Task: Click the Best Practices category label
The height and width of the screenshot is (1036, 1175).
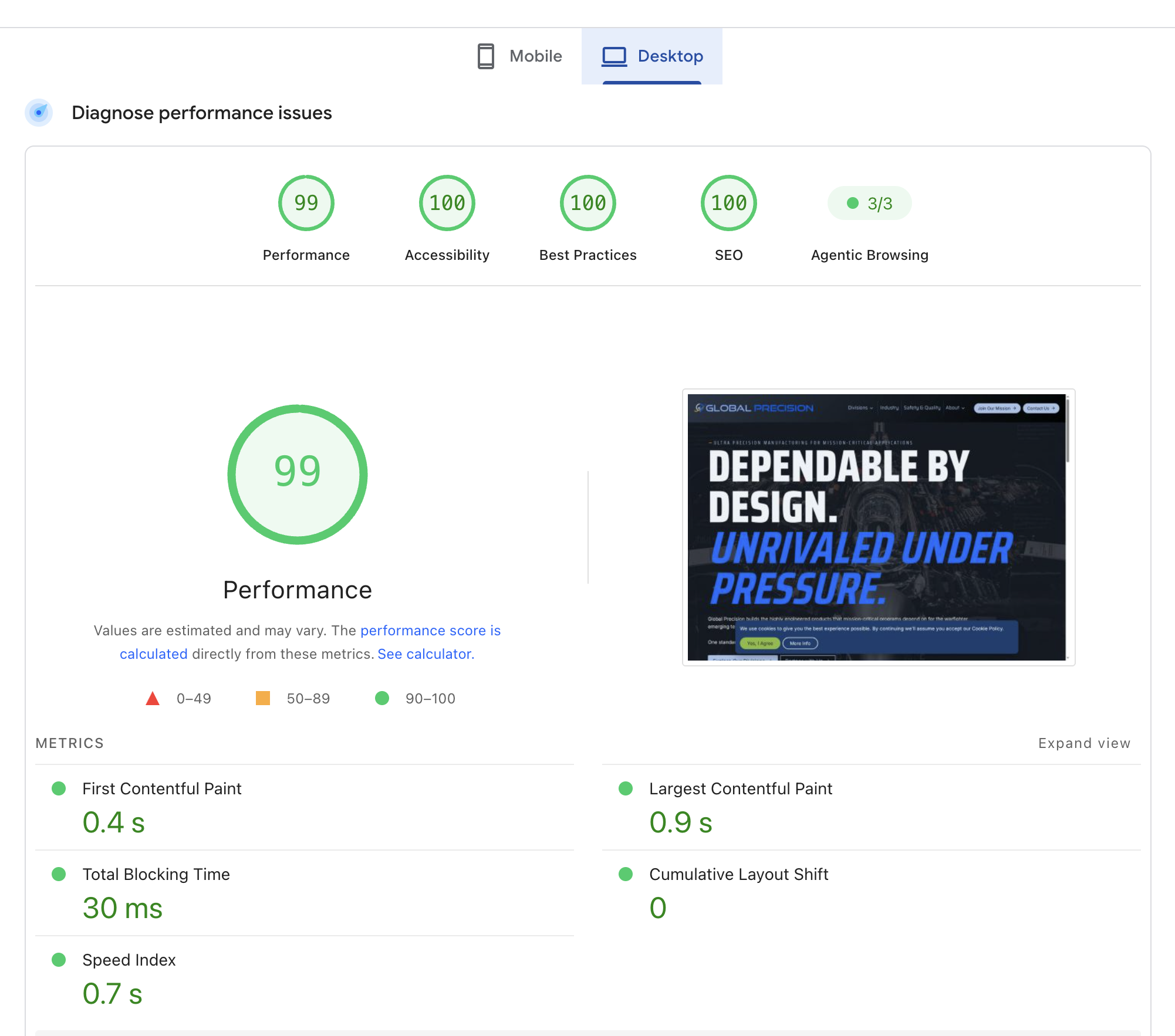Action: pyautogui.click(x=588, y=255)
